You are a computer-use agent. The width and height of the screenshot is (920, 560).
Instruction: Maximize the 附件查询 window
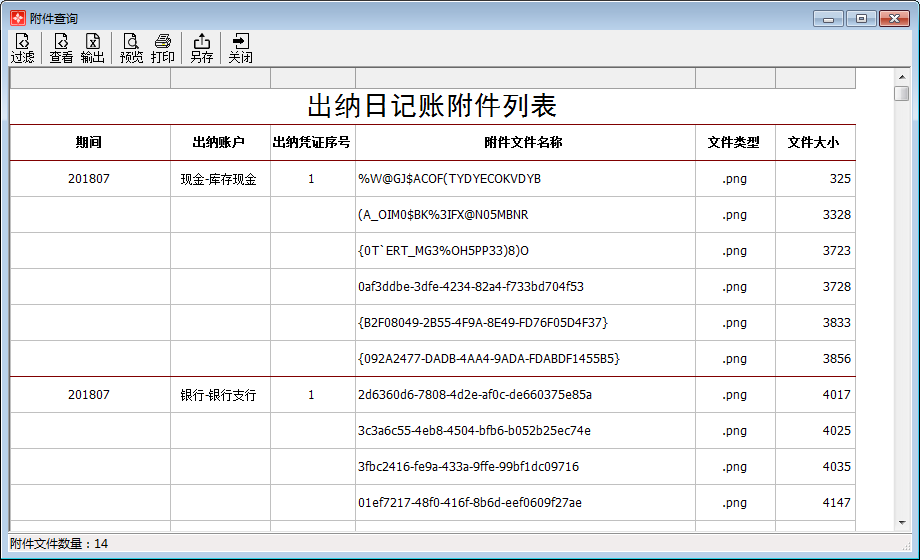pos(861,18)
